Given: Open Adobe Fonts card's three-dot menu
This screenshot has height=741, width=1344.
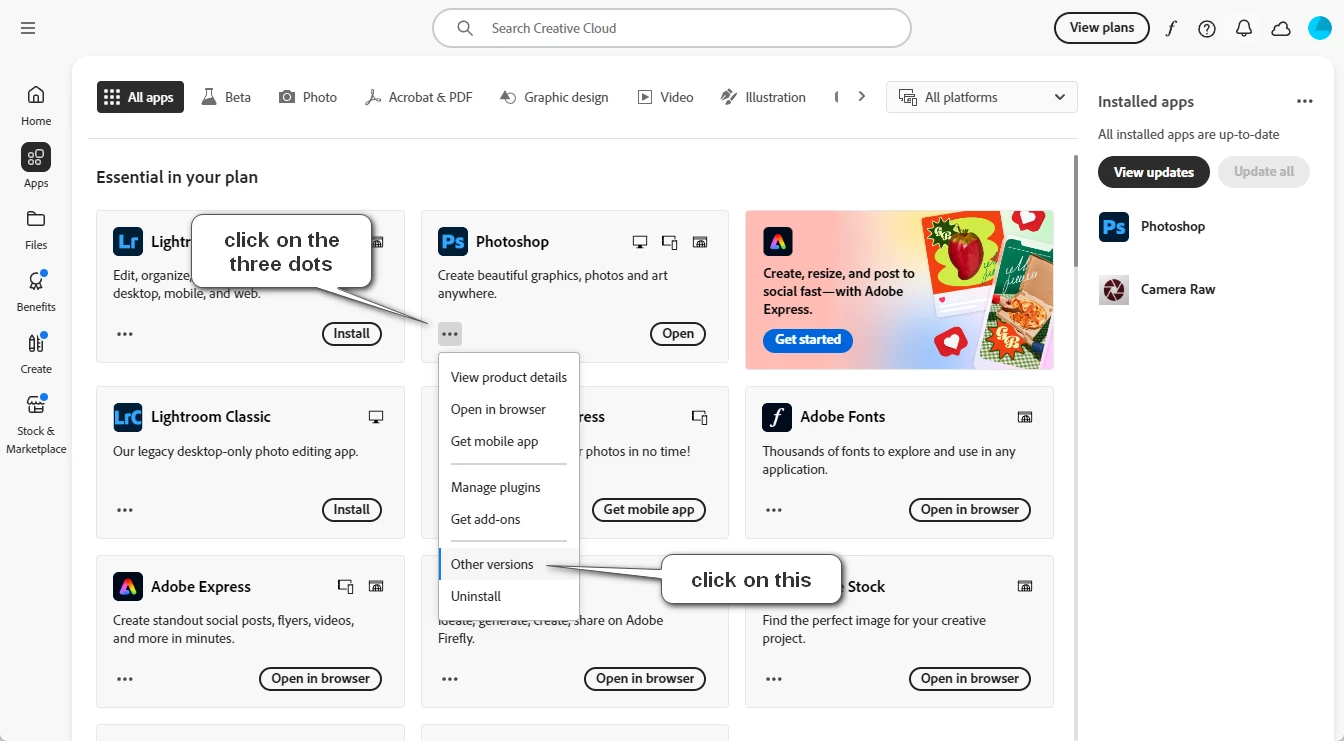Looking at the screenshot, I should (x=774, y=510).
